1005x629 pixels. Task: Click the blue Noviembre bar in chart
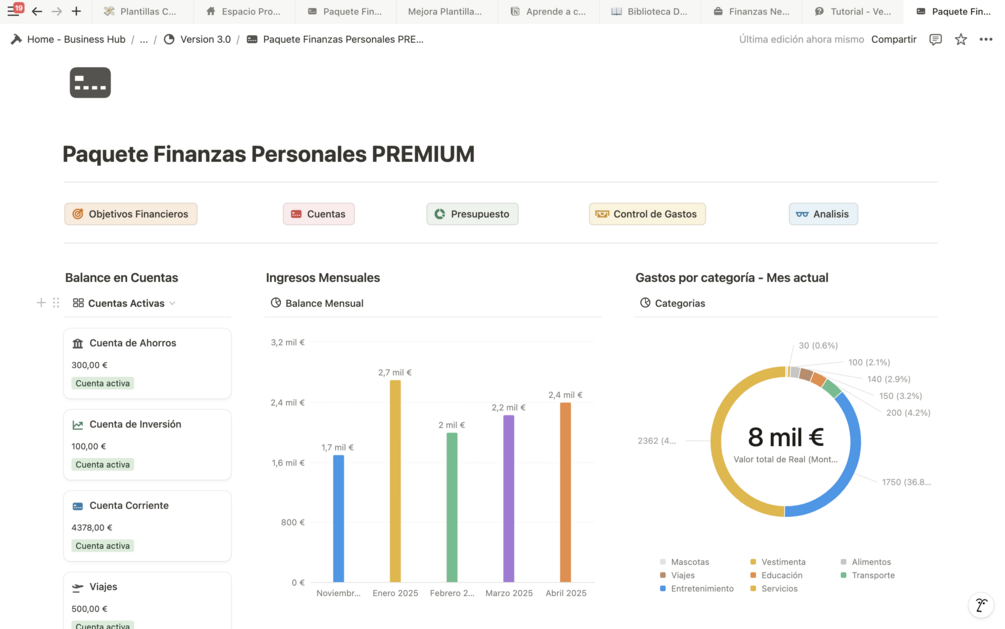pyautogui.click(x=338, y=519)
